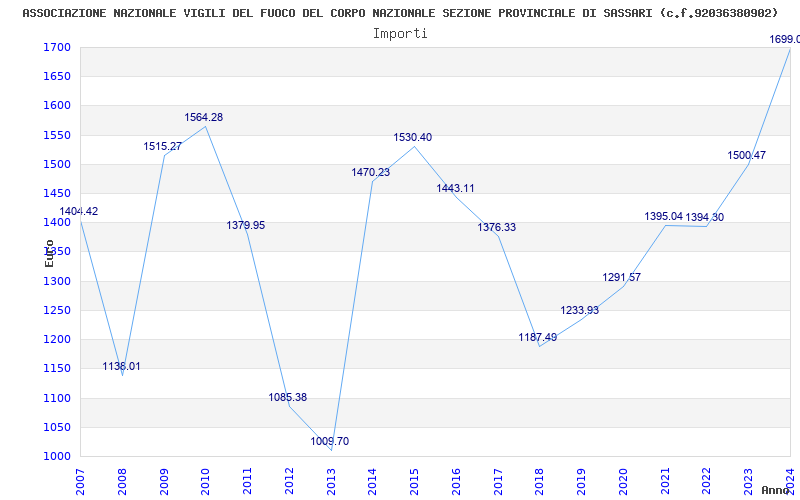800x500 pixels.
Task: Click the 2021 x-axis year label
Action: point(665,482)
